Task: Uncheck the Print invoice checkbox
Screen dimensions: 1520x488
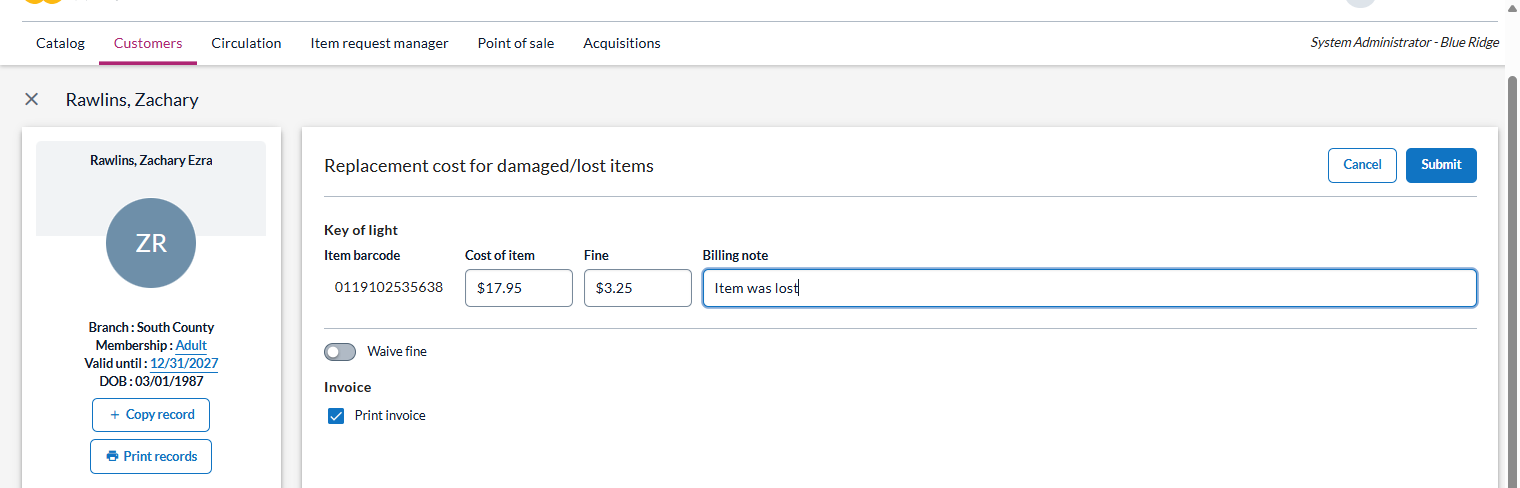Action: click(336, 416)
